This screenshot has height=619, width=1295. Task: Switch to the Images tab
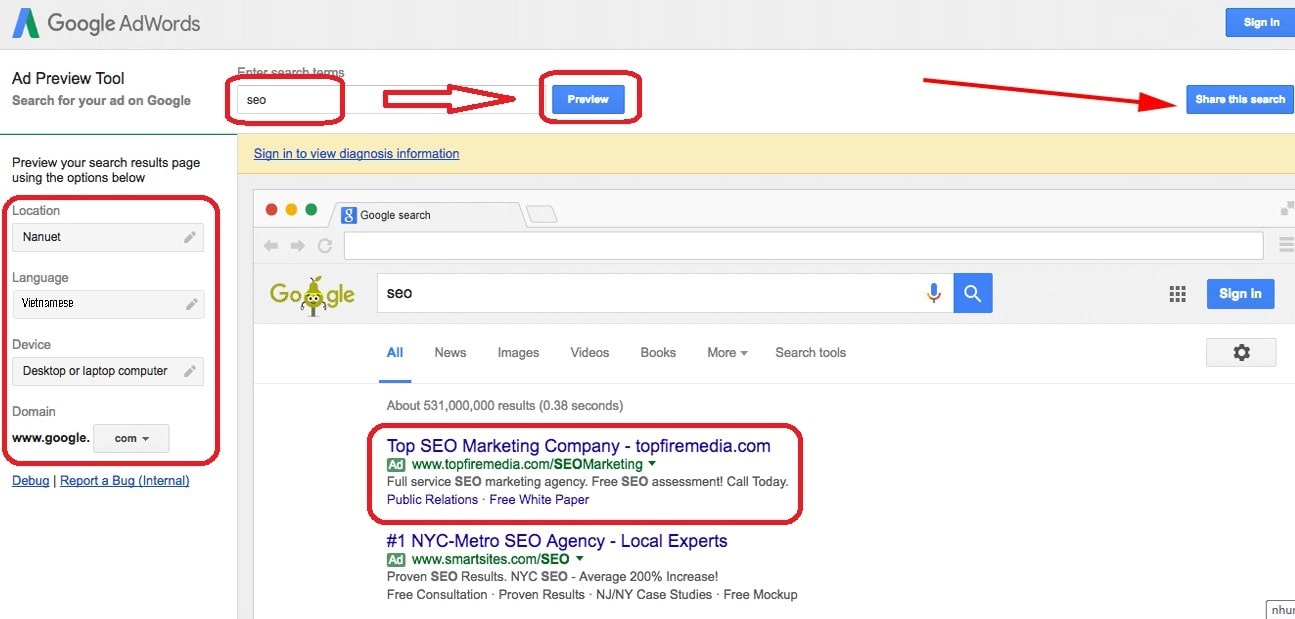518,353
